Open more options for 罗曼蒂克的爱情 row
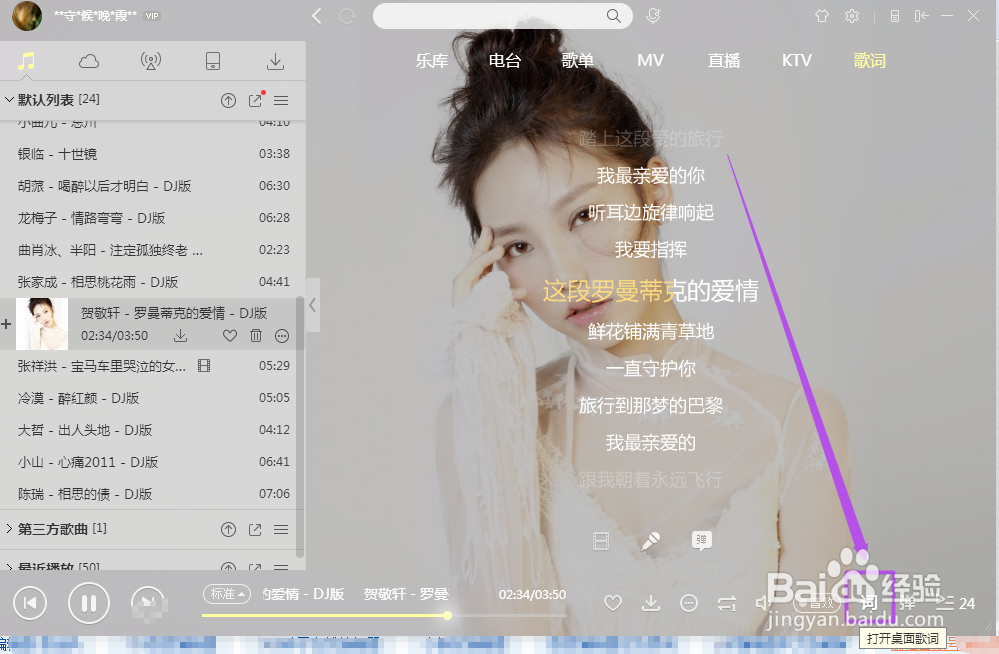 (x=282, y=336)
